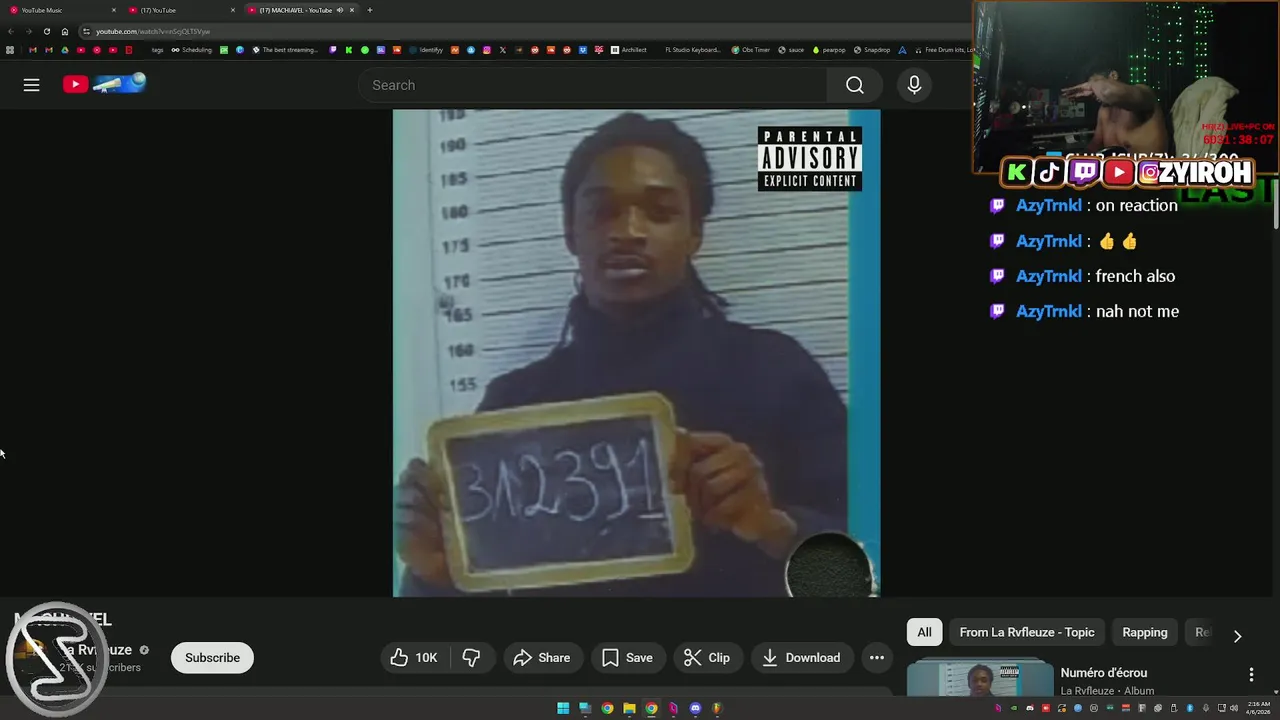The image size is (1280, 720).
Task: Open the first Gmail bookmark icon
Action: click(x=32, y=50)
